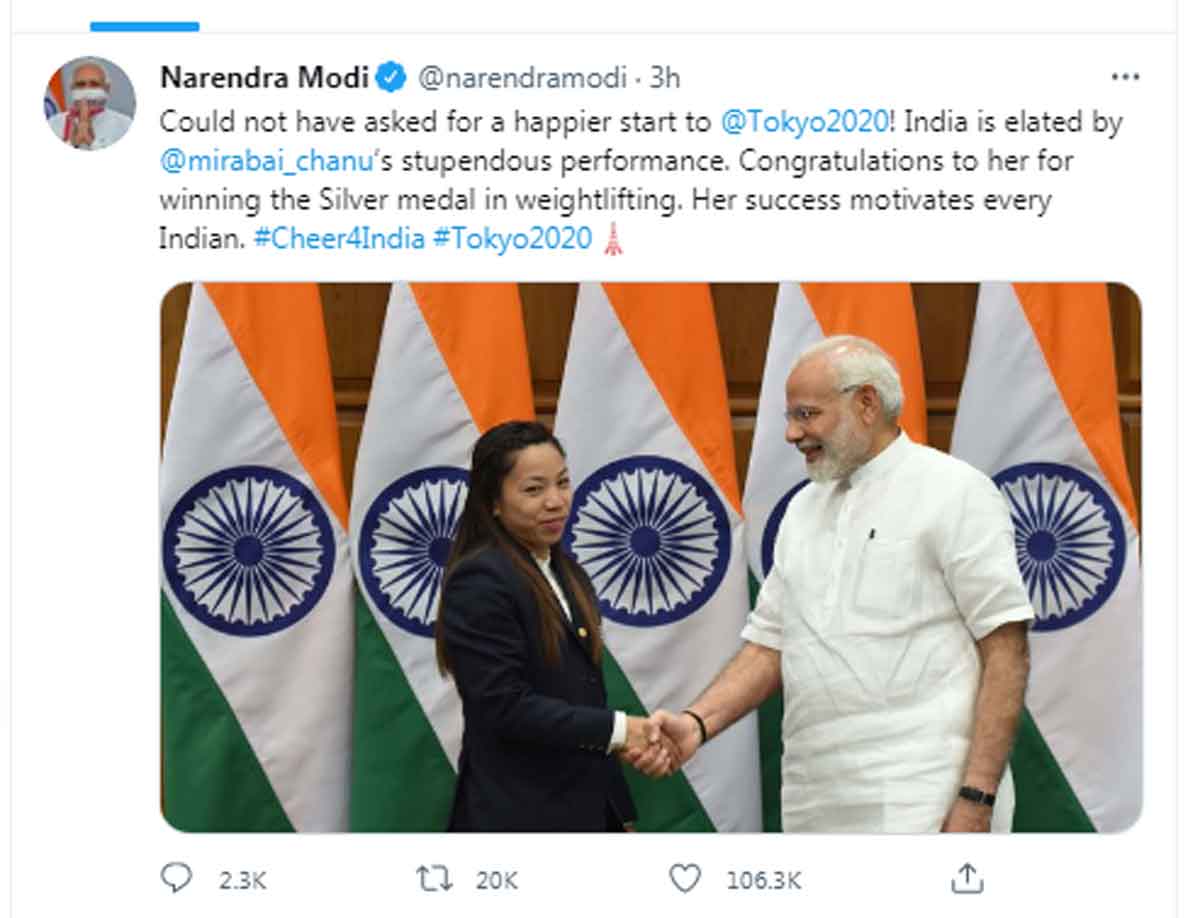Click the reply speech bubble icon
The image size is (1200, 918).
(x=176, y=878)
